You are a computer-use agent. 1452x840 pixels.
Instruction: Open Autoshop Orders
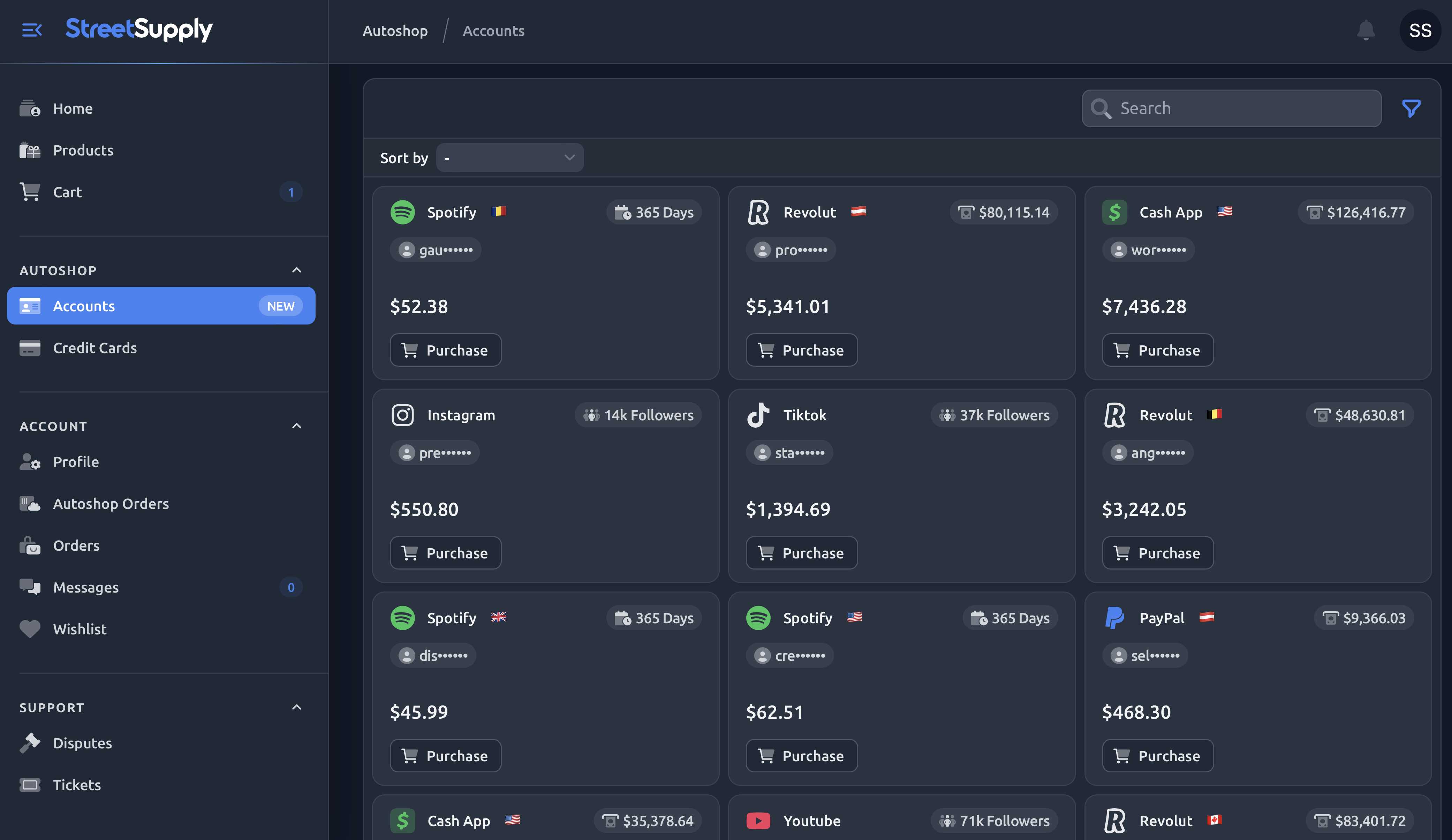161,504
